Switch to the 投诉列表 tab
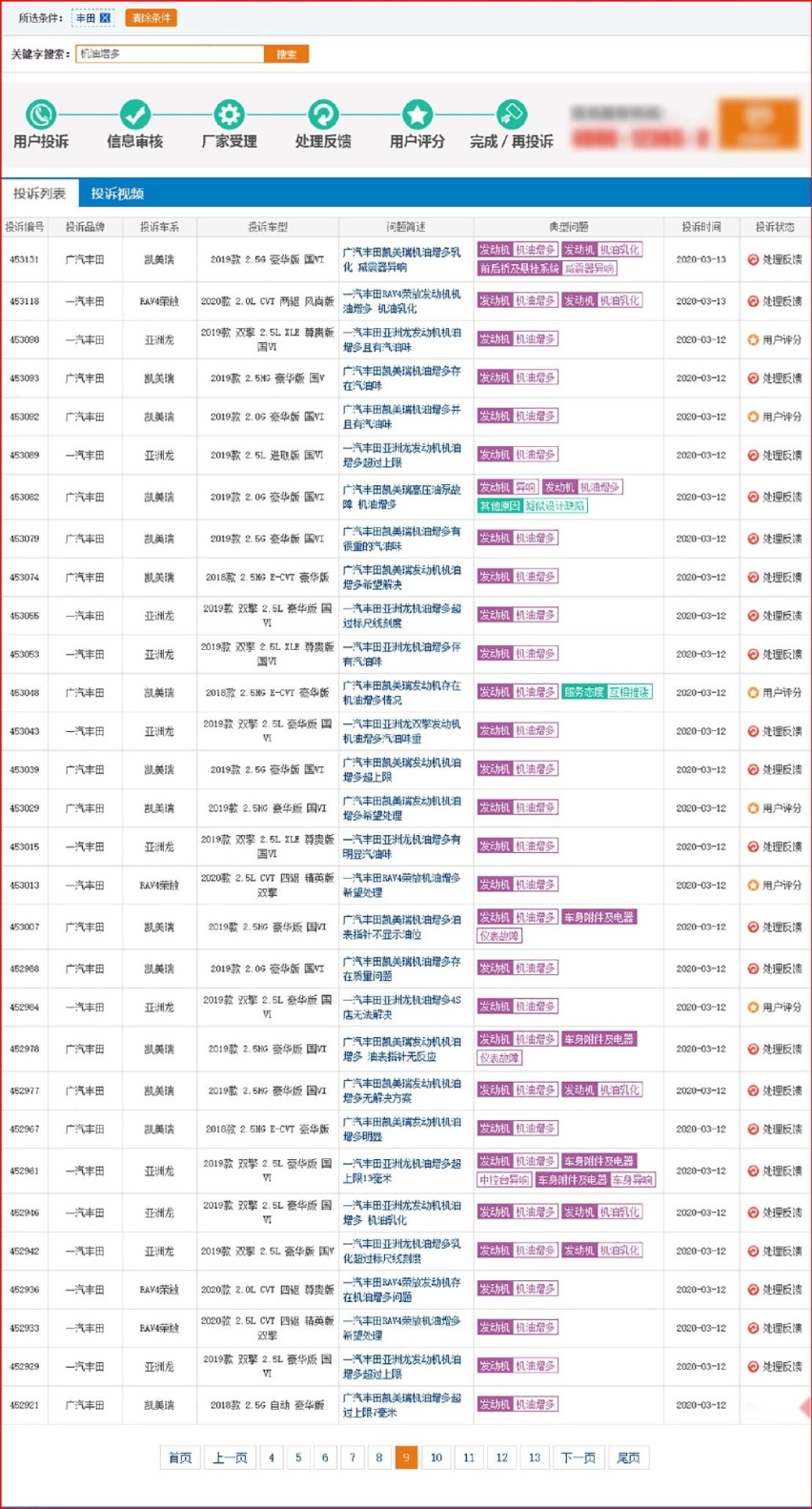This screenshot has height=1509, width=812. point(39,194)
